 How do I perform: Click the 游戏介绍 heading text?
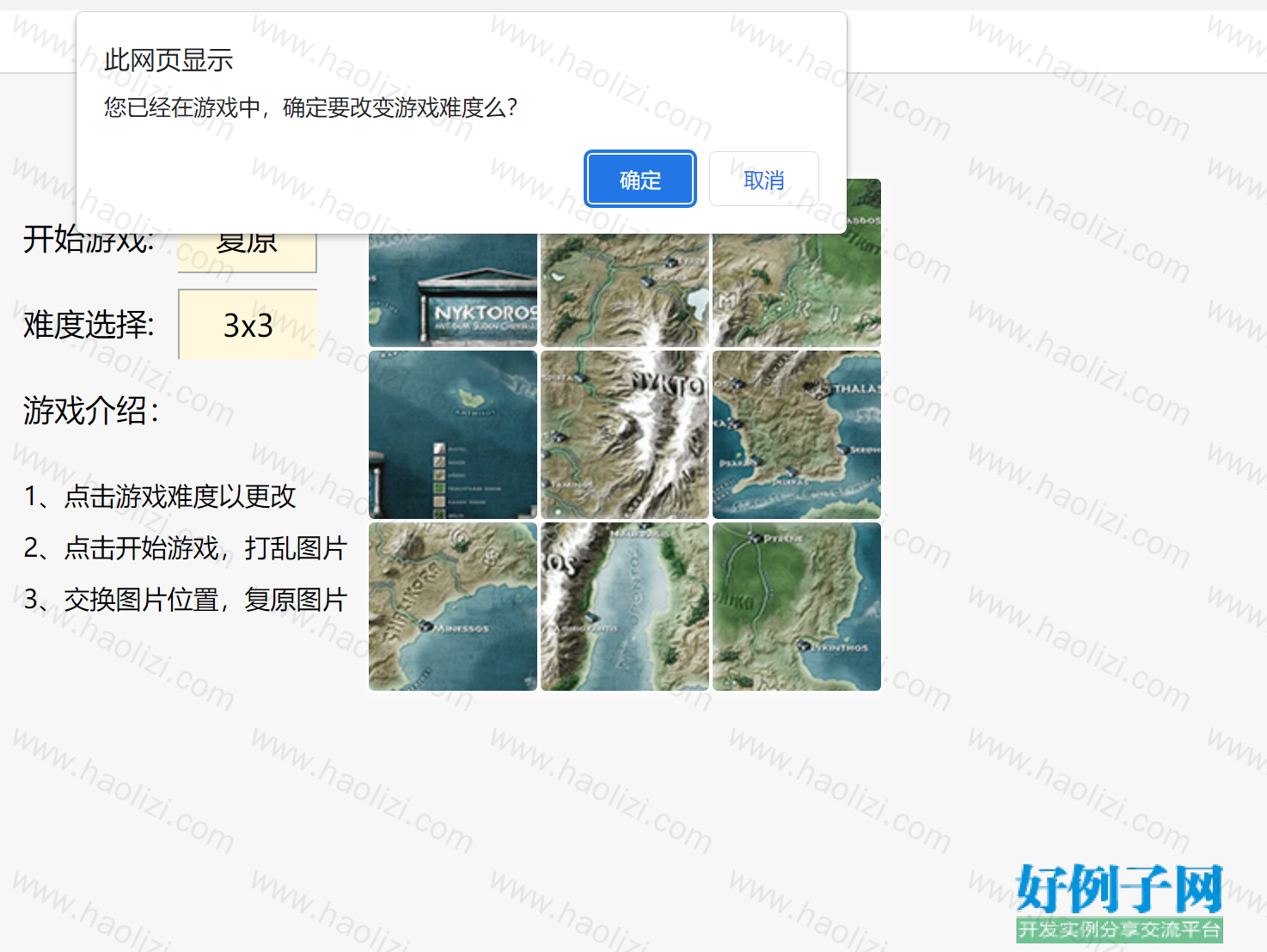click(x=91, y=411)
